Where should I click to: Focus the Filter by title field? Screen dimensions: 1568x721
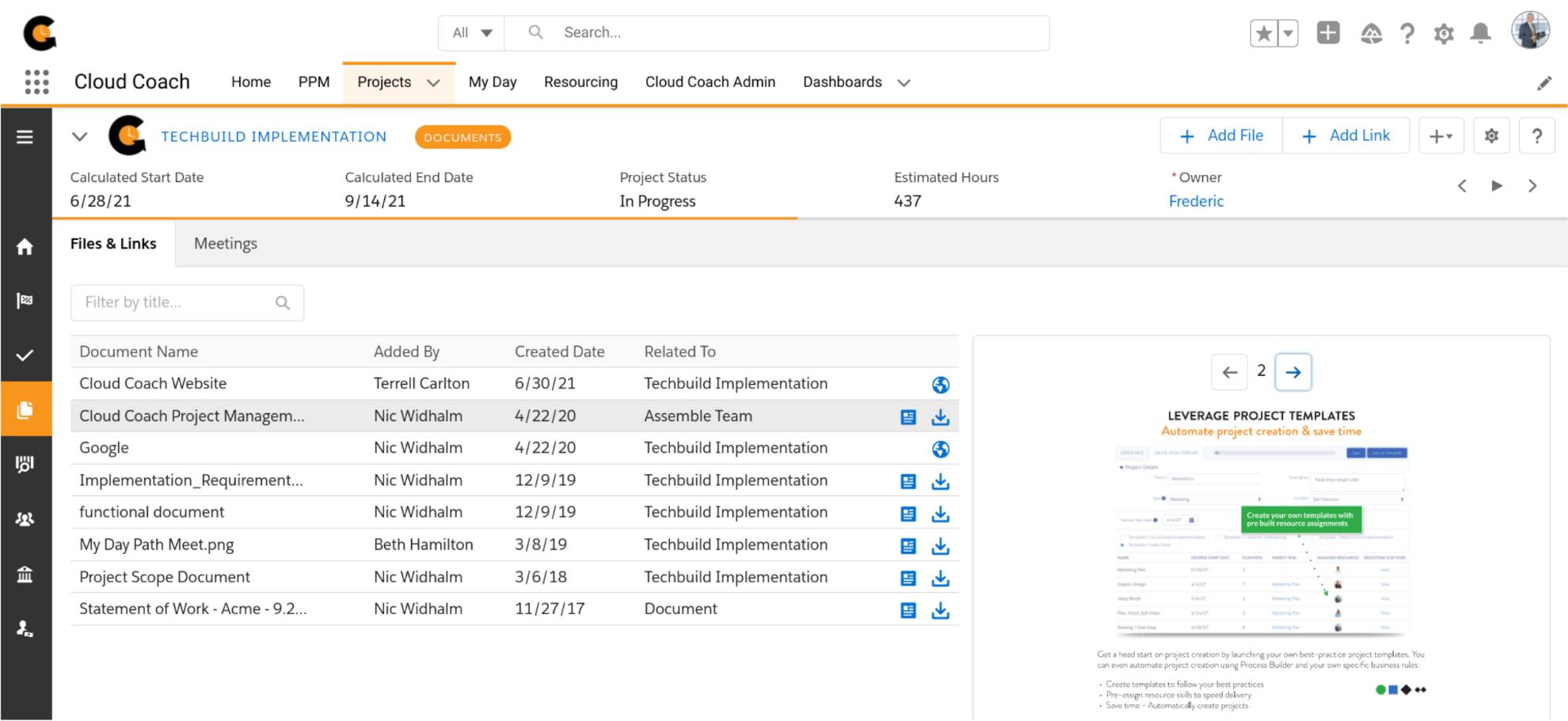[187, 302]
